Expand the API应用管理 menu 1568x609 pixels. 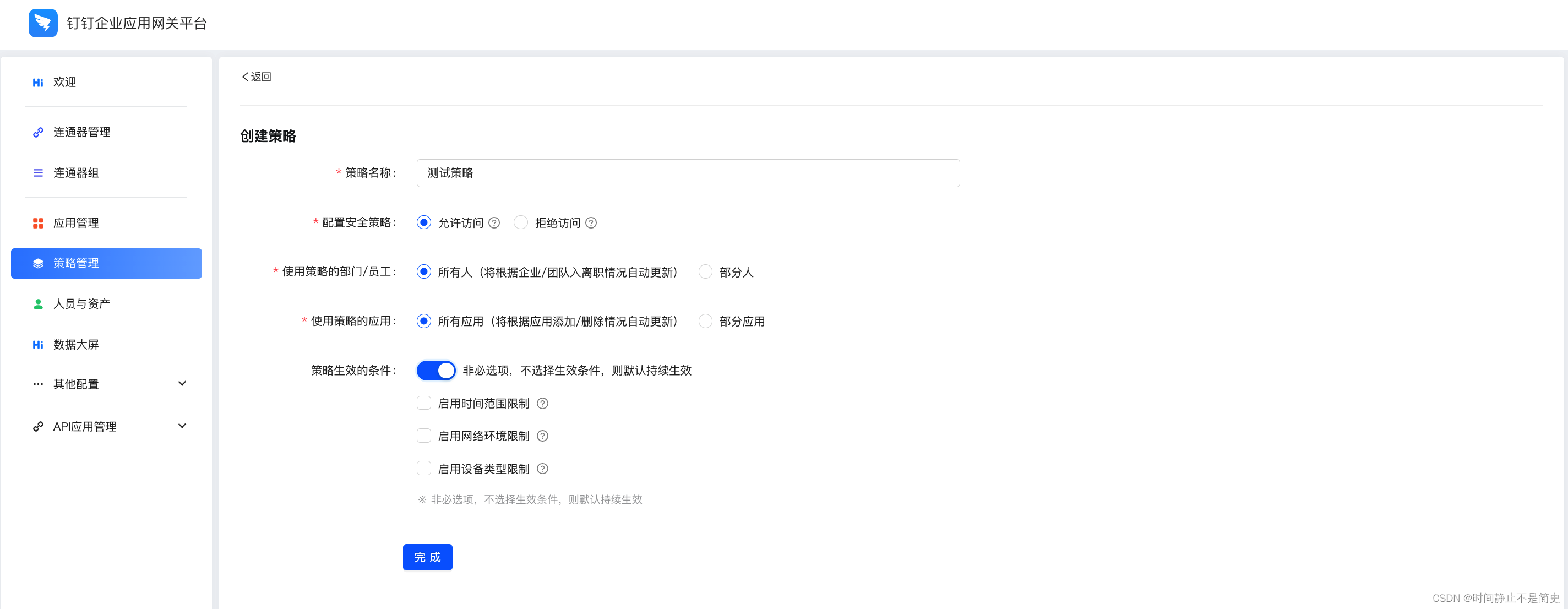[x=182, y=426]
